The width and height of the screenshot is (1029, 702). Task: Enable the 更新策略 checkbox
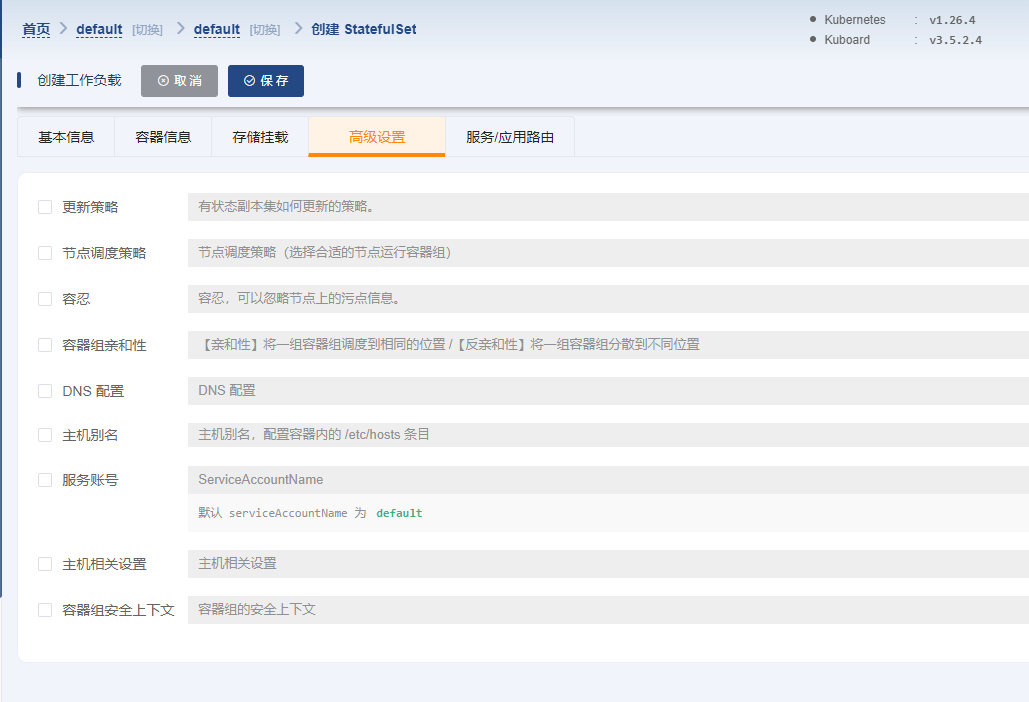click(x=45, y=207)
